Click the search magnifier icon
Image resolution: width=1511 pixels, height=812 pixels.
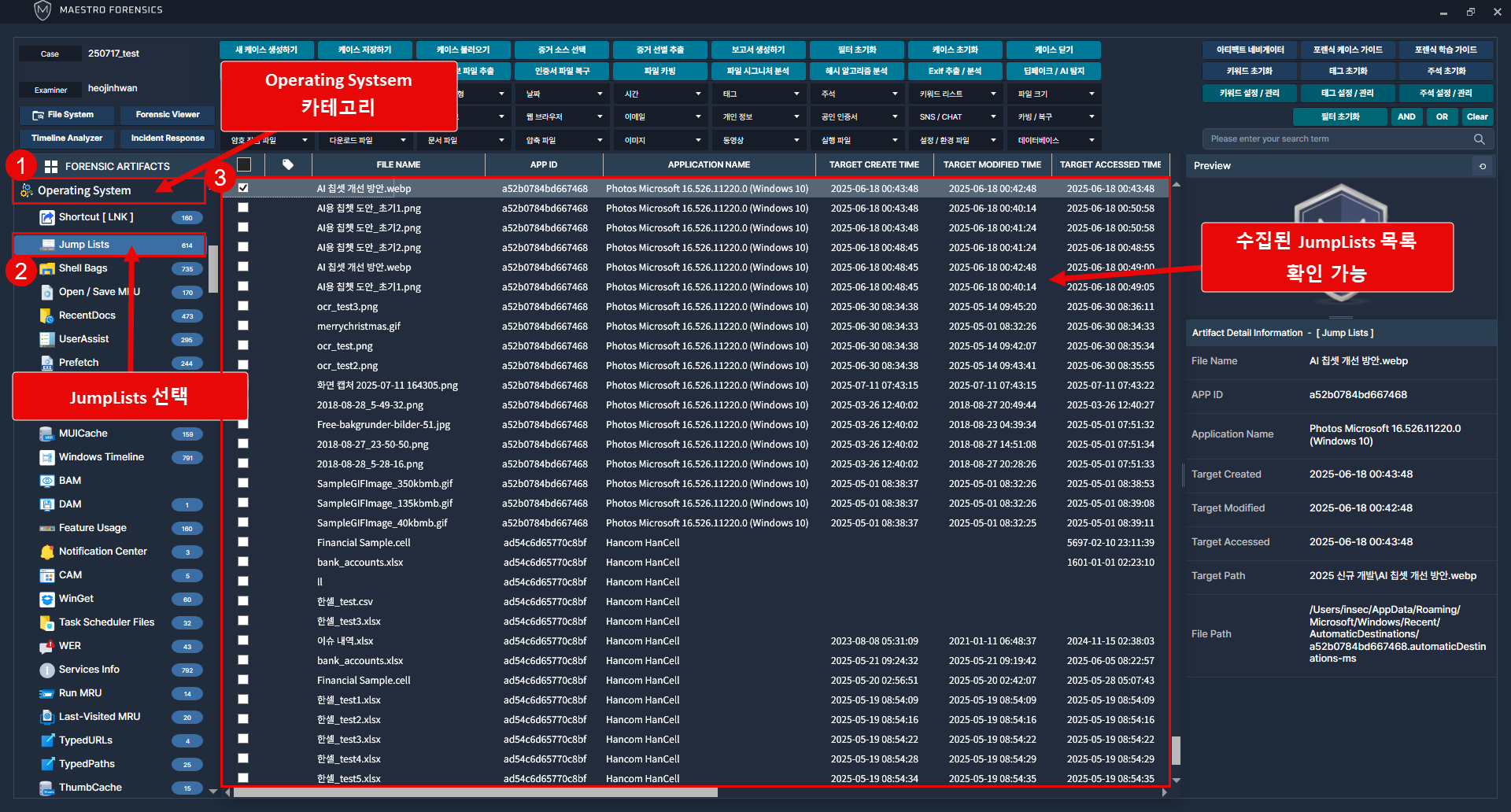(x=1479, y=139)
